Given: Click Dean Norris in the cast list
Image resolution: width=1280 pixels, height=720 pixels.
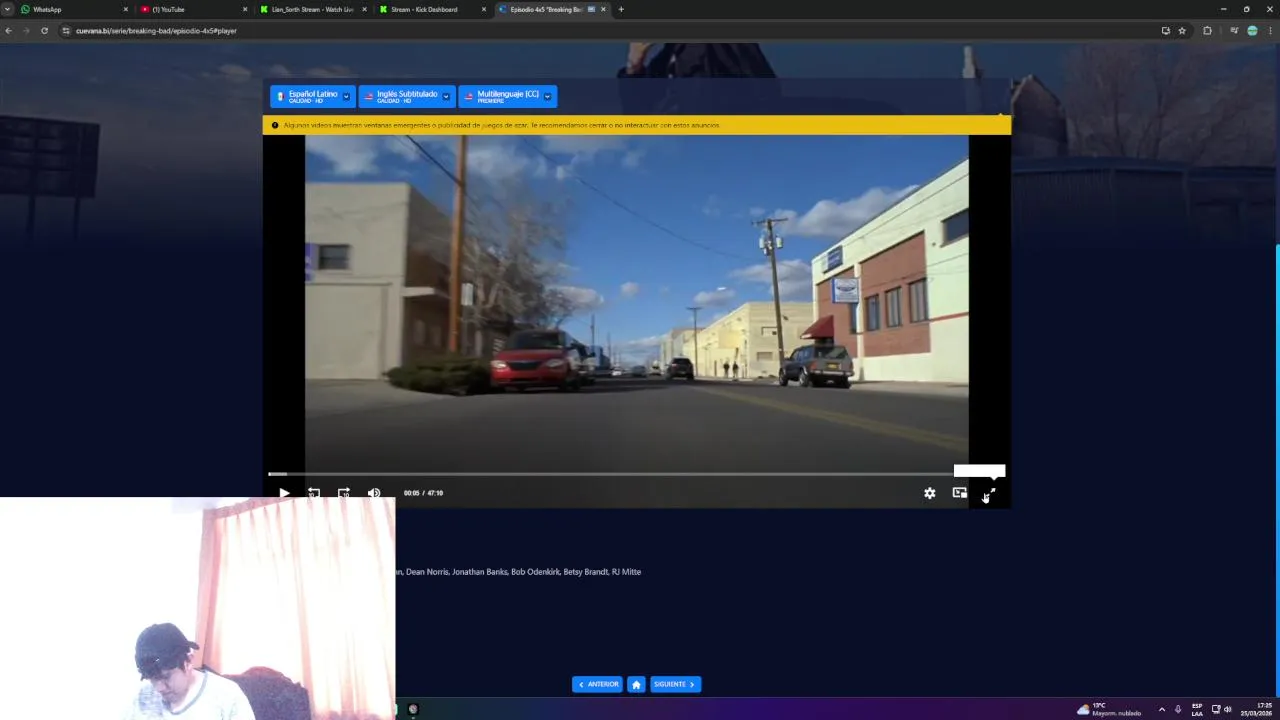Looking at the screenshot, I should [x=427, y=572].
